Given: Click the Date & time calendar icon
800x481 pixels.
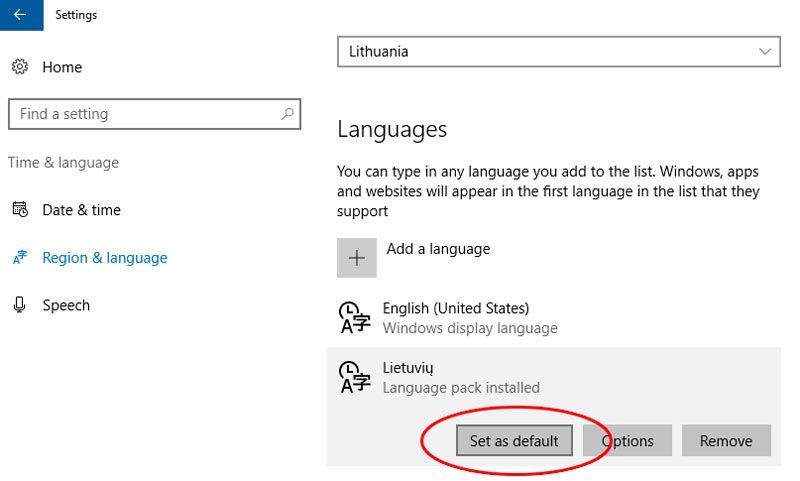Looking at the screenshot, I should 20,209.
